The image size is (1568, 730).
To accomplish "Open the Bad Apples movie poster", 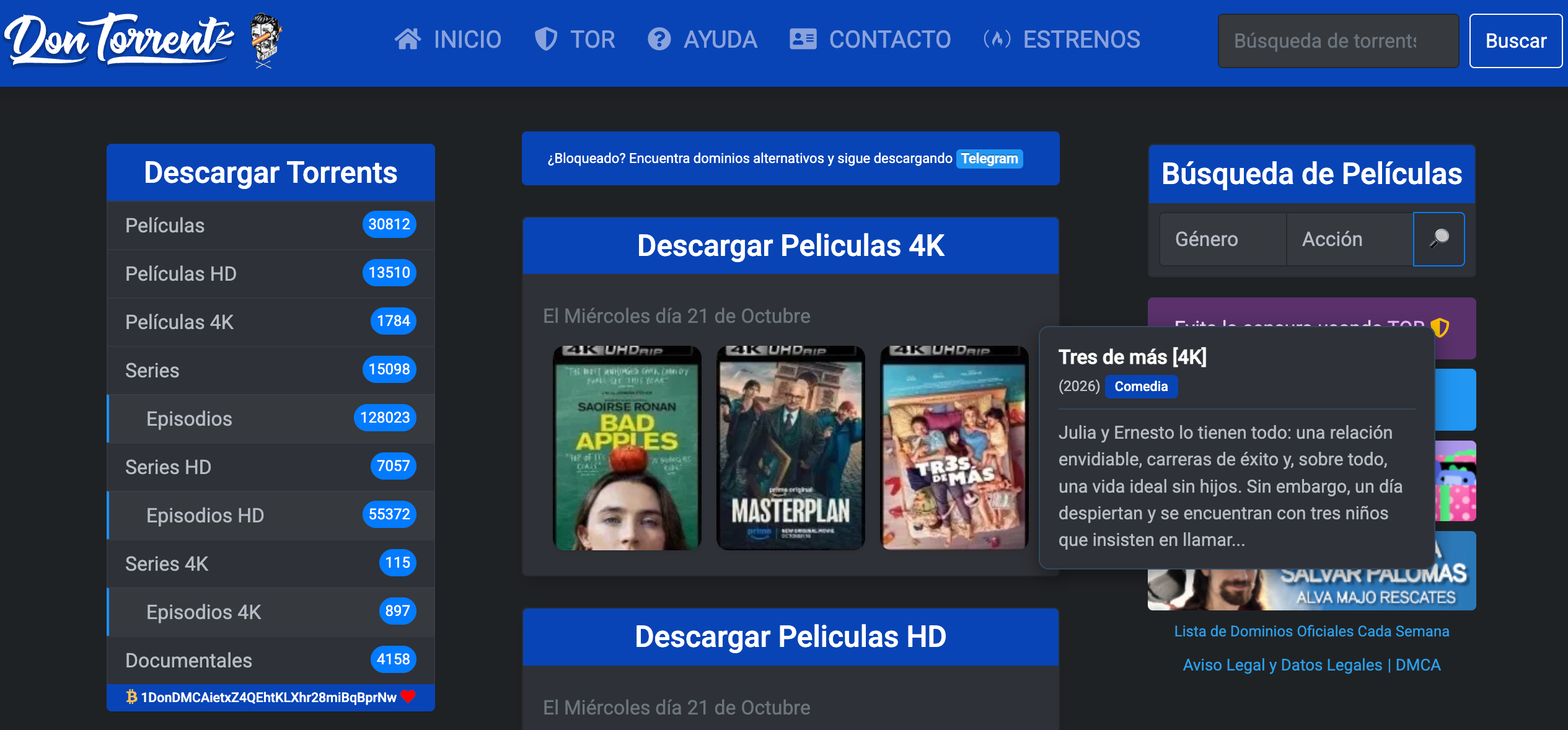I will tap(627, 448).
